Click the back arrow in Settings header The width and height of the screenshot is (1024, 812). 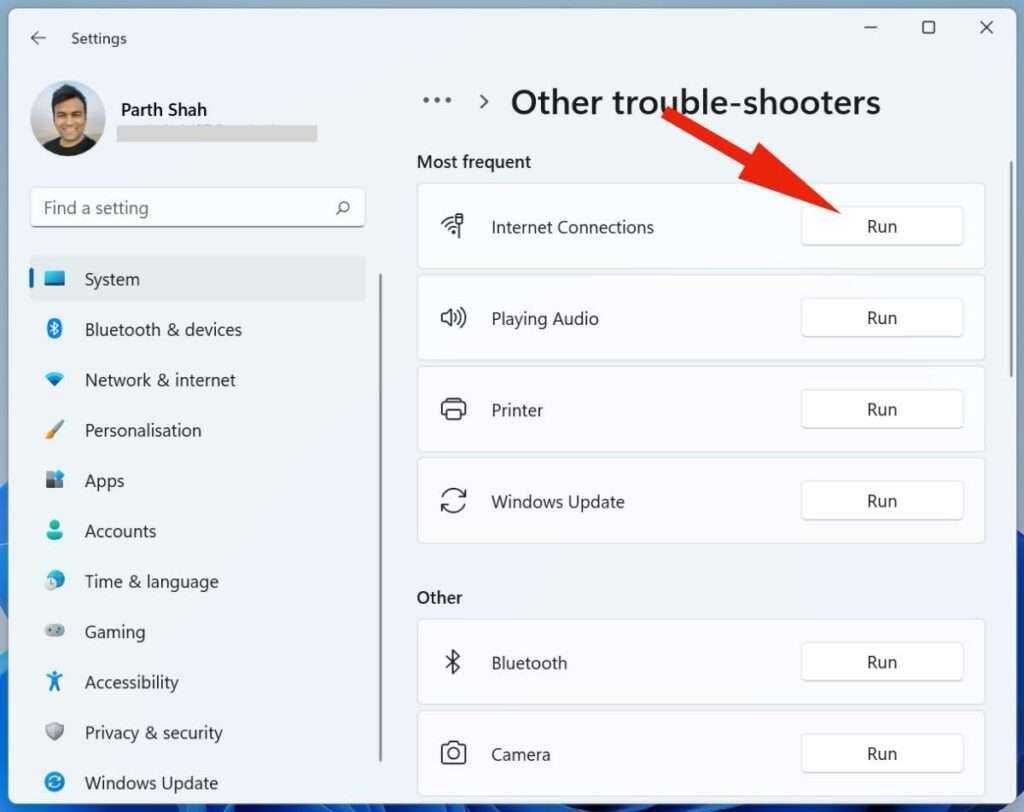(x=38, y=38)
